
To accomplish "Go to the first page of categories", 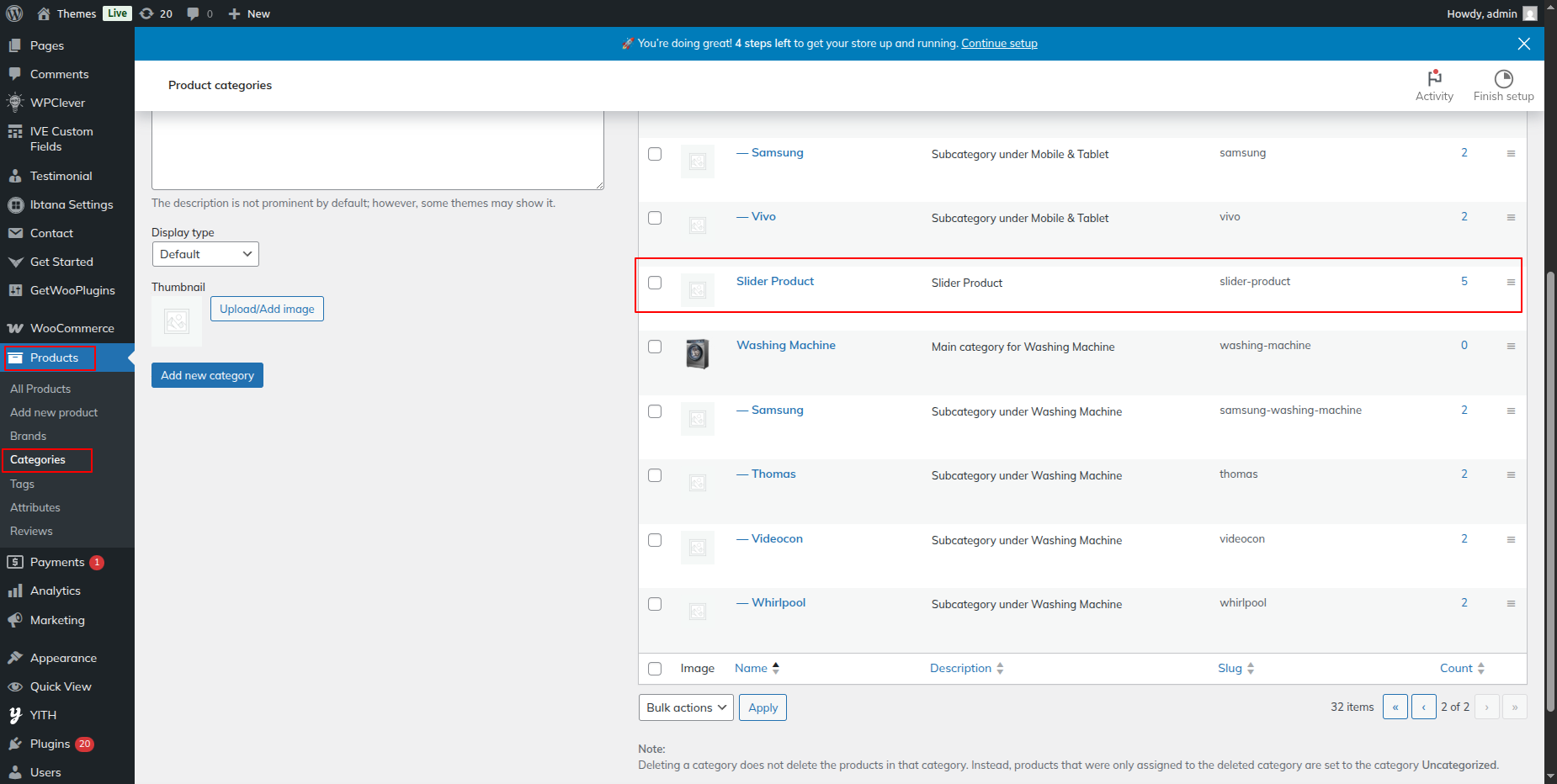I will (1395, 707).
